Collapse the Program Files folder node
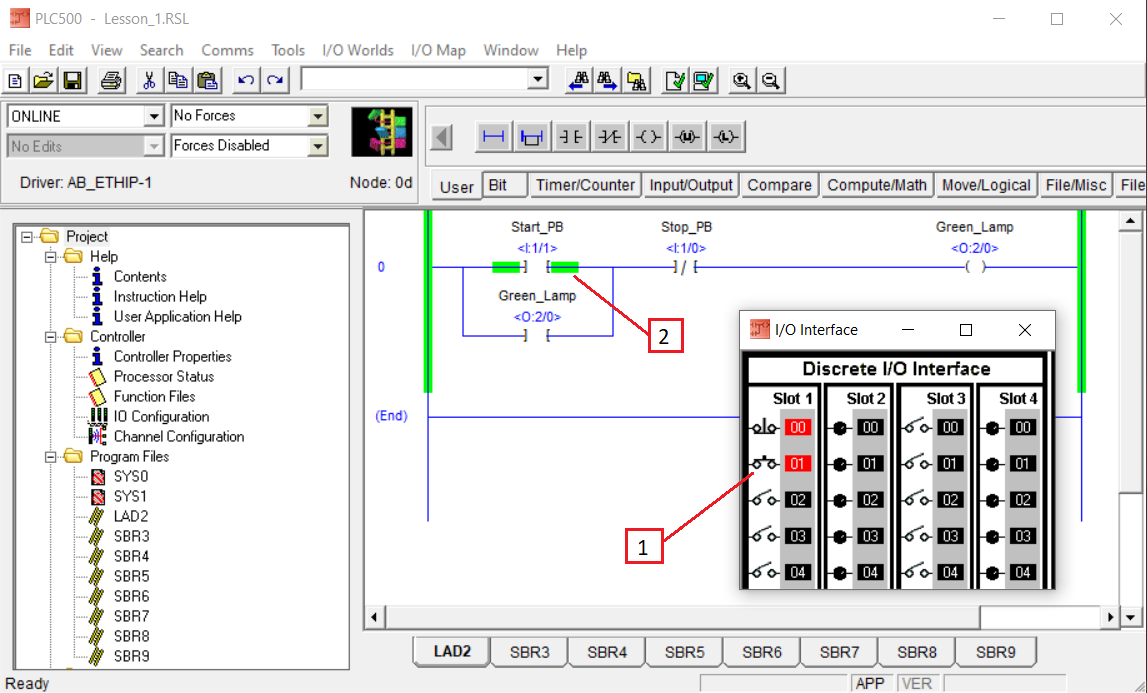This screenshot has height=693, width=1147. (x=50, y=457)
